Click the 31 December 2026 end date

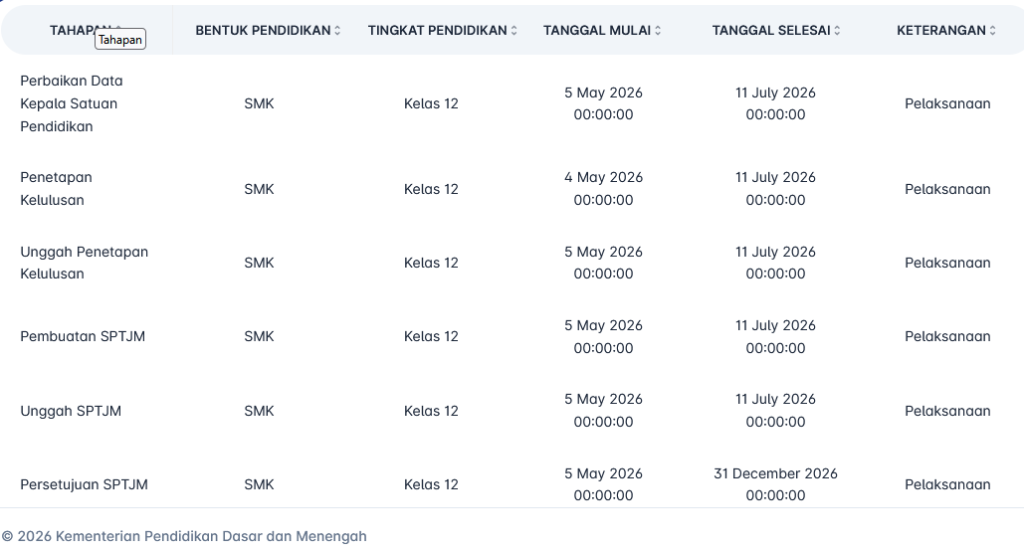click(x=775, y=473)
